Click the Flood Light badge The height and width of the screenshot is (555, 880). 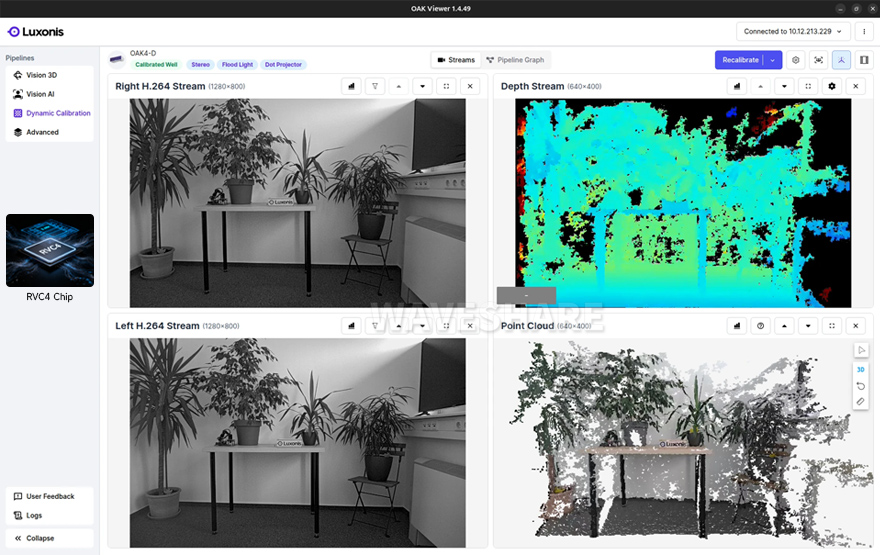237,65
